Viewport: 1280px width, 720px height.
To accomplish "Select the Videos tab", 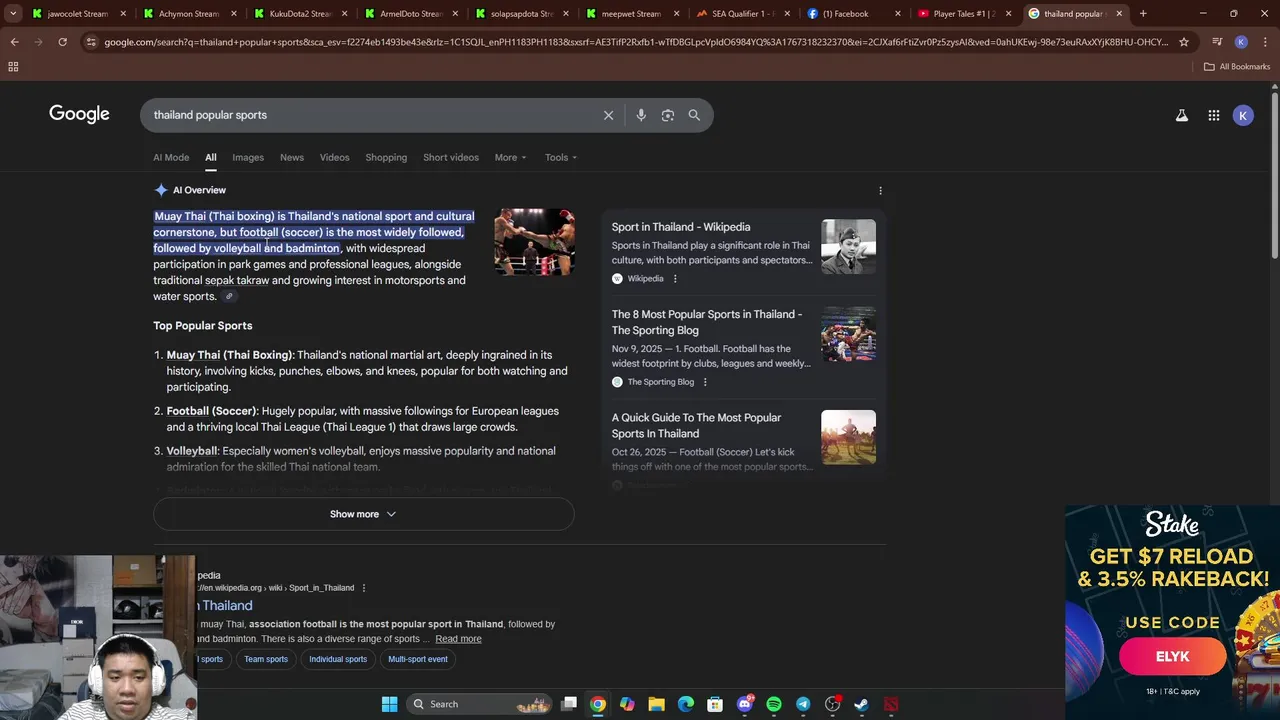I will [x=335, y=158].
